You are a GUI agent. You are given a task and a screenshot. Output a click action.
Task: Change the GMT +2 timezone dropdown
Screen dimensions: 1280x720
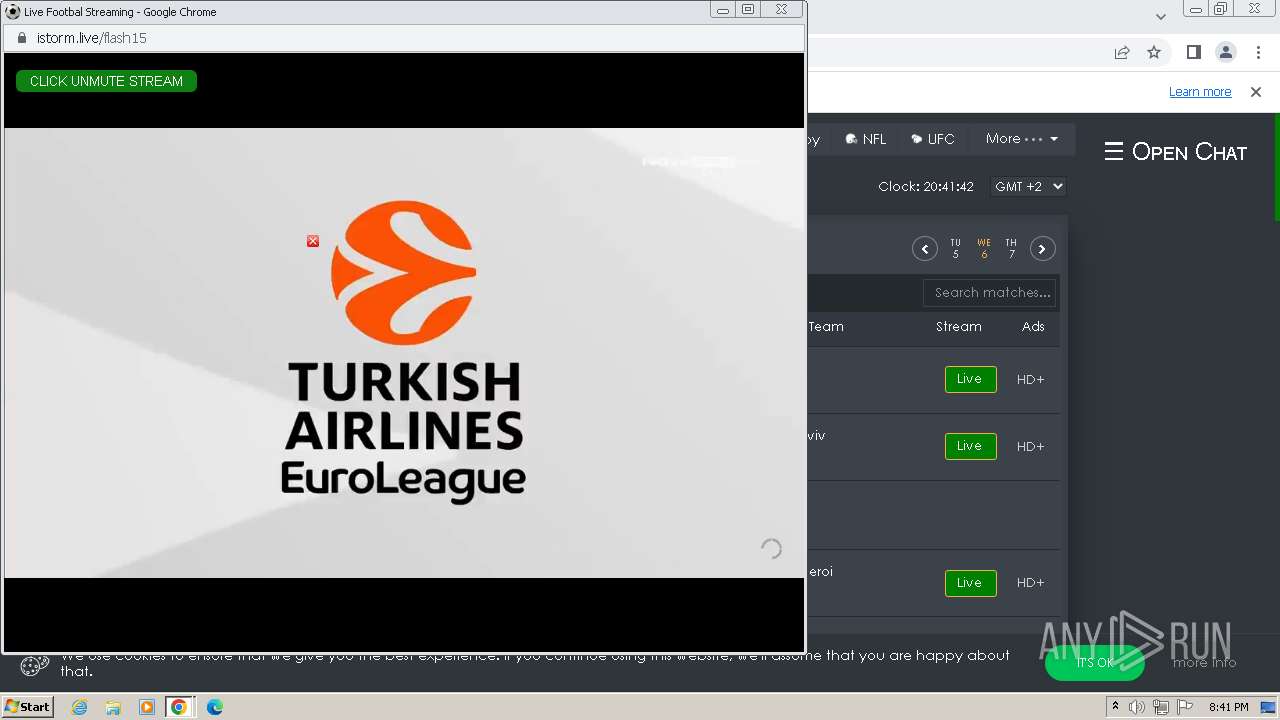[x=1028, y=186]
